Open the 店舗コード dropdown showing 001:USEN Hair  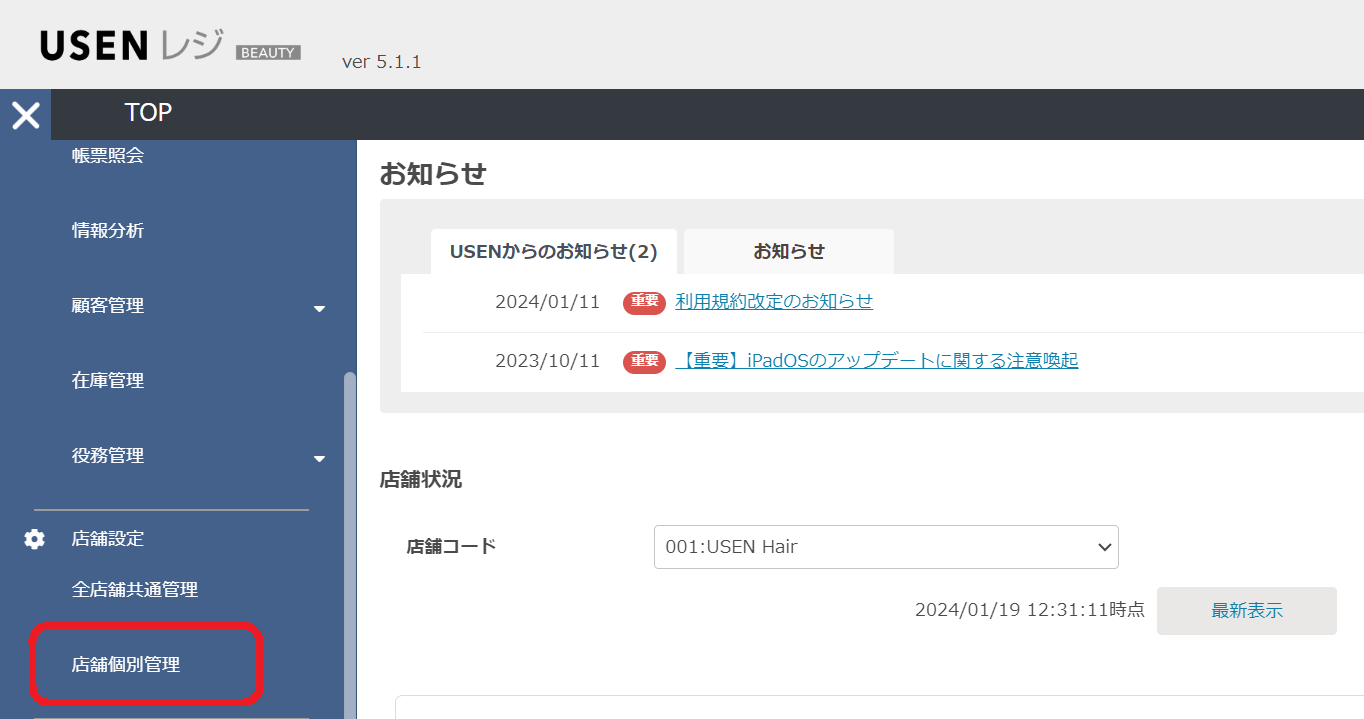885,547
